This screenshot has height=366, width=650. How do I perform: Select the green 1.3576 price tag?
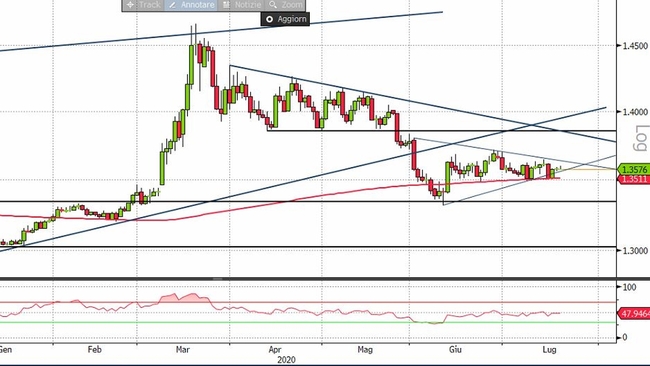[x=633, y=170]
